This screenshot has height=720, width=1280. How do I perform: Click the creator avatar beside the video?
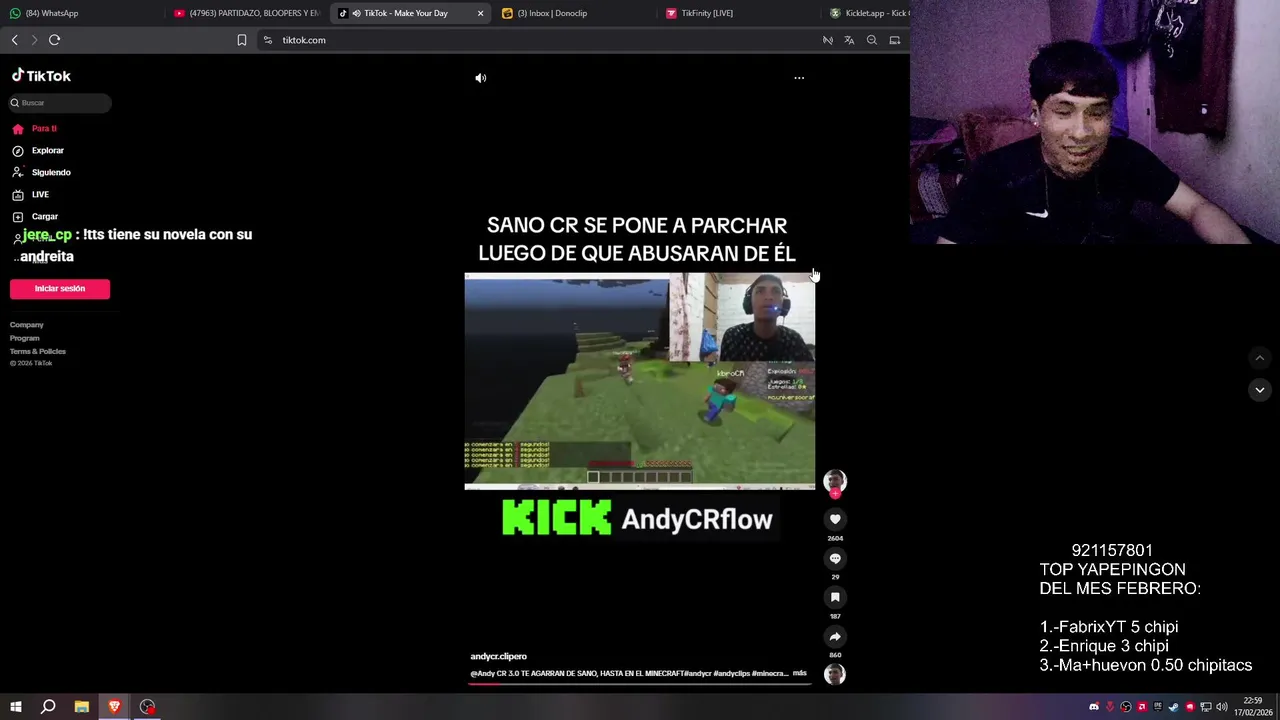click(x=835, y=481)
